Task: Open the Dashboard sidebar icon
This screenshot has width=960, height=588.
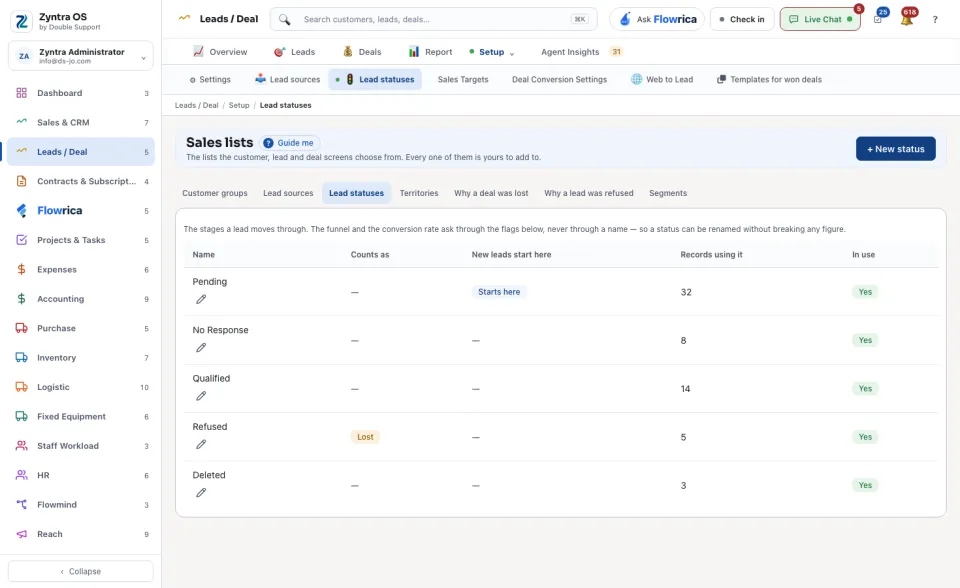Action: click(x=21, y=93)
